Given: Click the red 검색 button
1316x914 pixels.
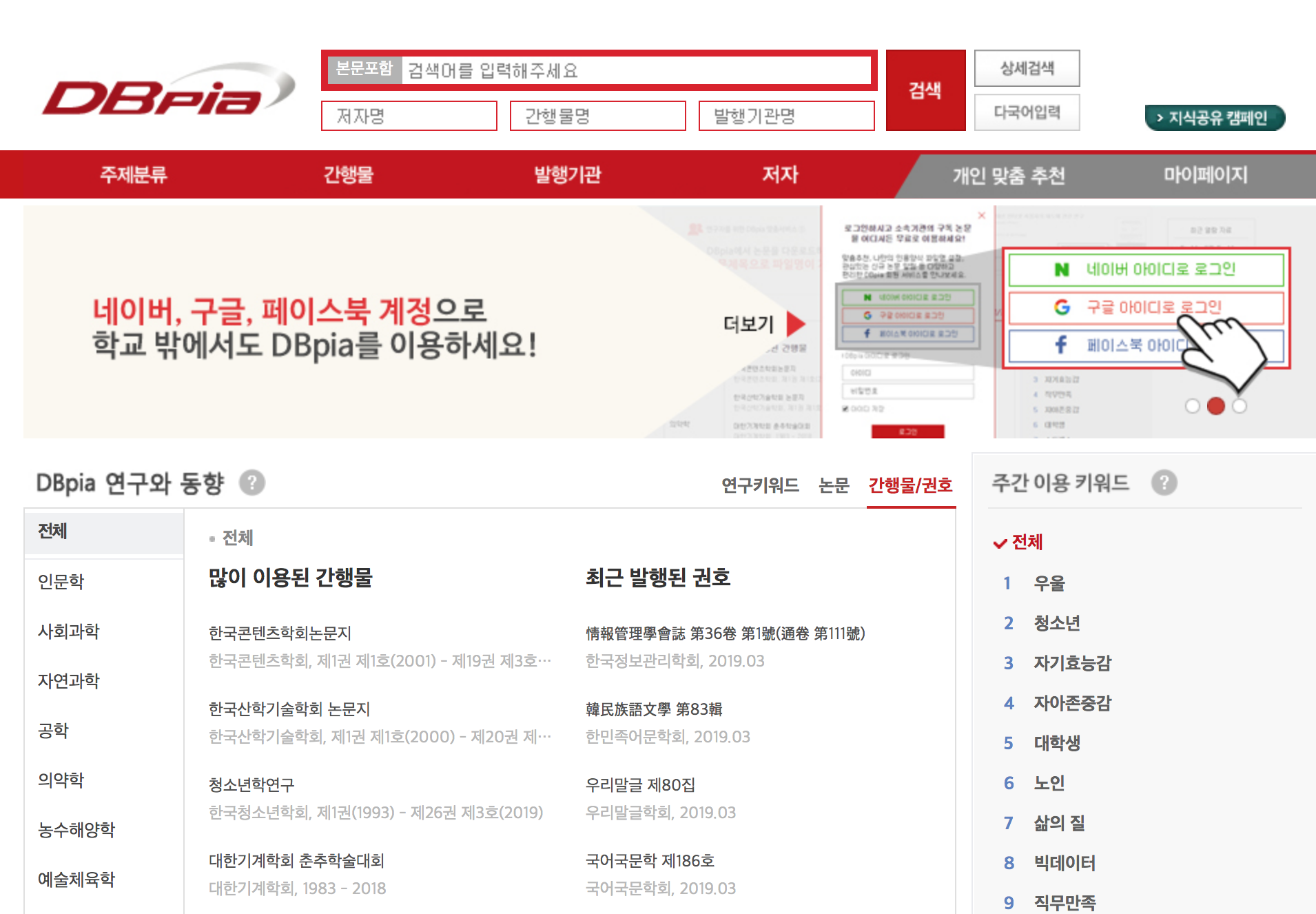Looking at the screenshot, I should point(925,90).
